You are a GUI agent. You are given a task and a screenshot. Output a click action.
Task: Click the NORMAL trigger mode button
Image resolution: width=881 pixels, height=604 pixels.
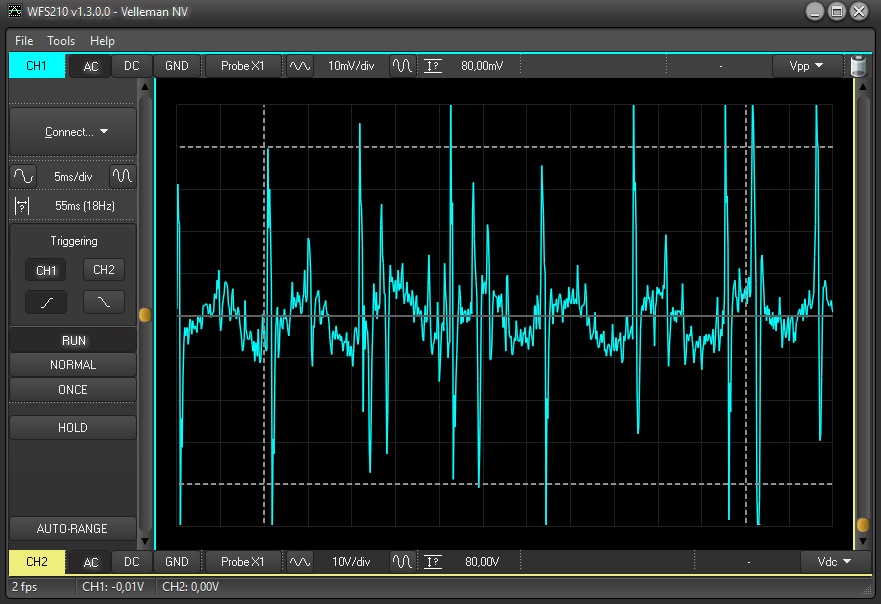73,365
